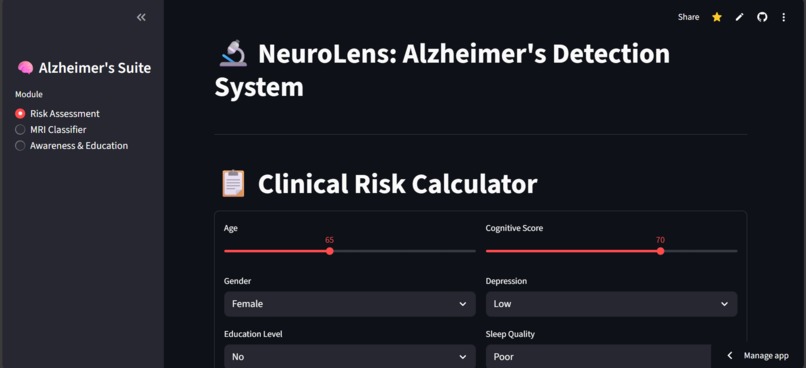Click the Clinical Risk Calculator heading
This screenshot has height=368, width=806.
pos(397,184)
